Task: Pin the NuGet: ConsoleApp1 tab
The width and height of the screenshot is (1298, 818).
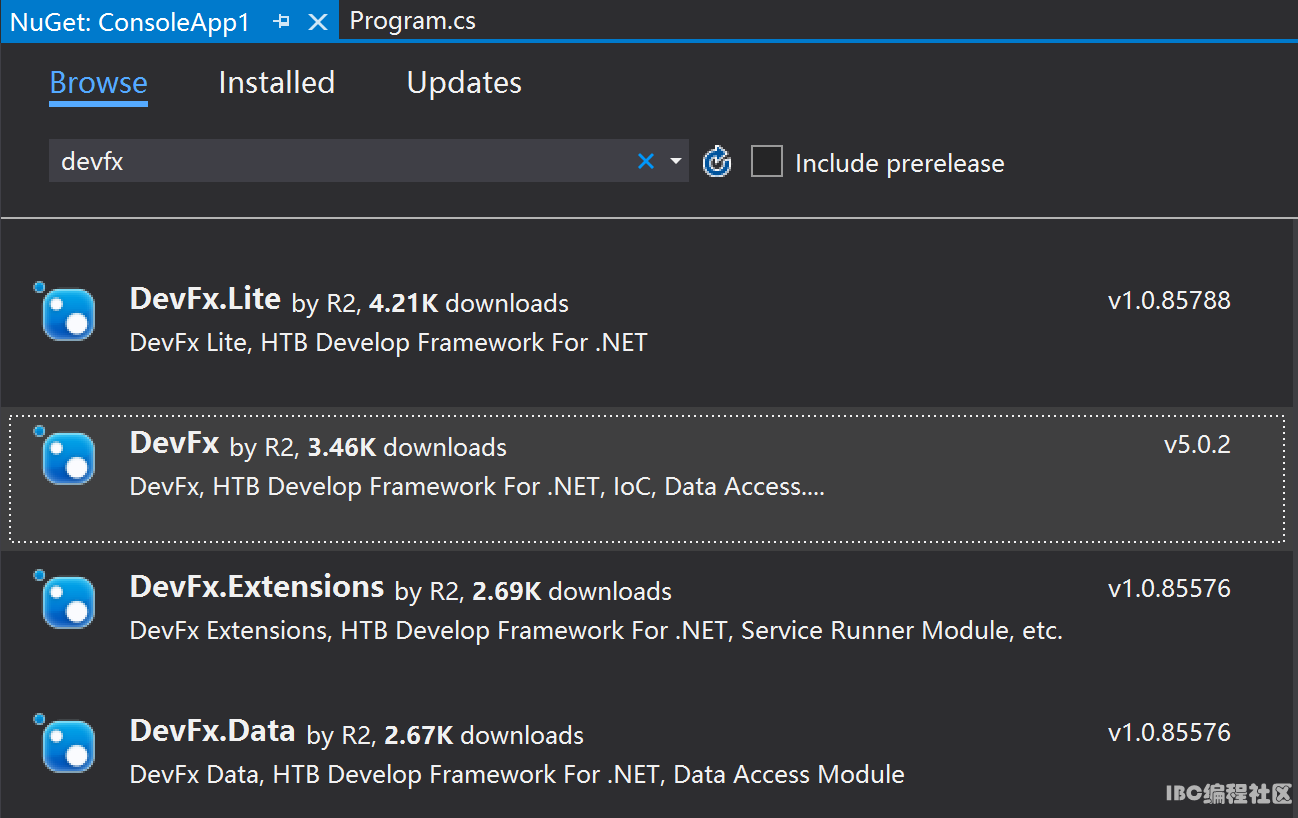Action: [282, 21]
